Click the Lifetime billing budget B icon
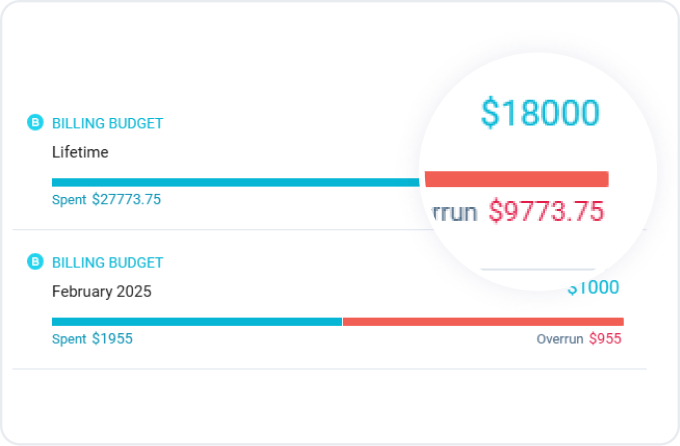This screenshot has height=446, width=680. point(35,122)
